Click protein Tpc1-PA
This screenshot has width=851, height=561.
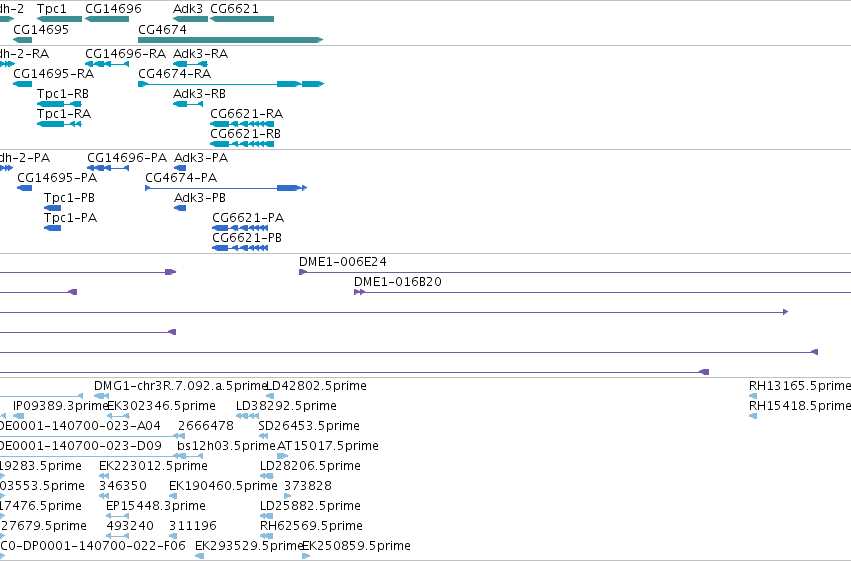(71, 218)
